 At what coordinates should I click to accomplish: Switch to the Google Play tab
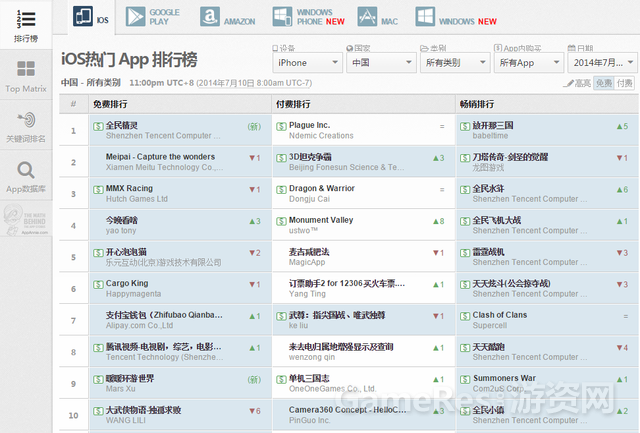[153, 17]
